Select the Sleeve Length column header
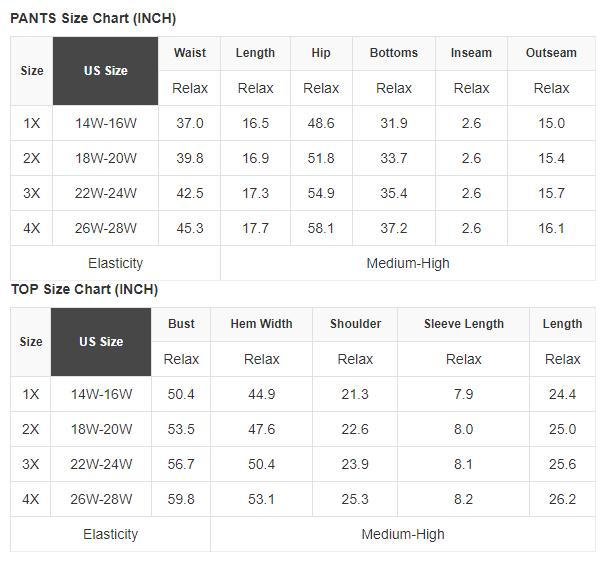616x565 pixels. [x=464, y=324]
